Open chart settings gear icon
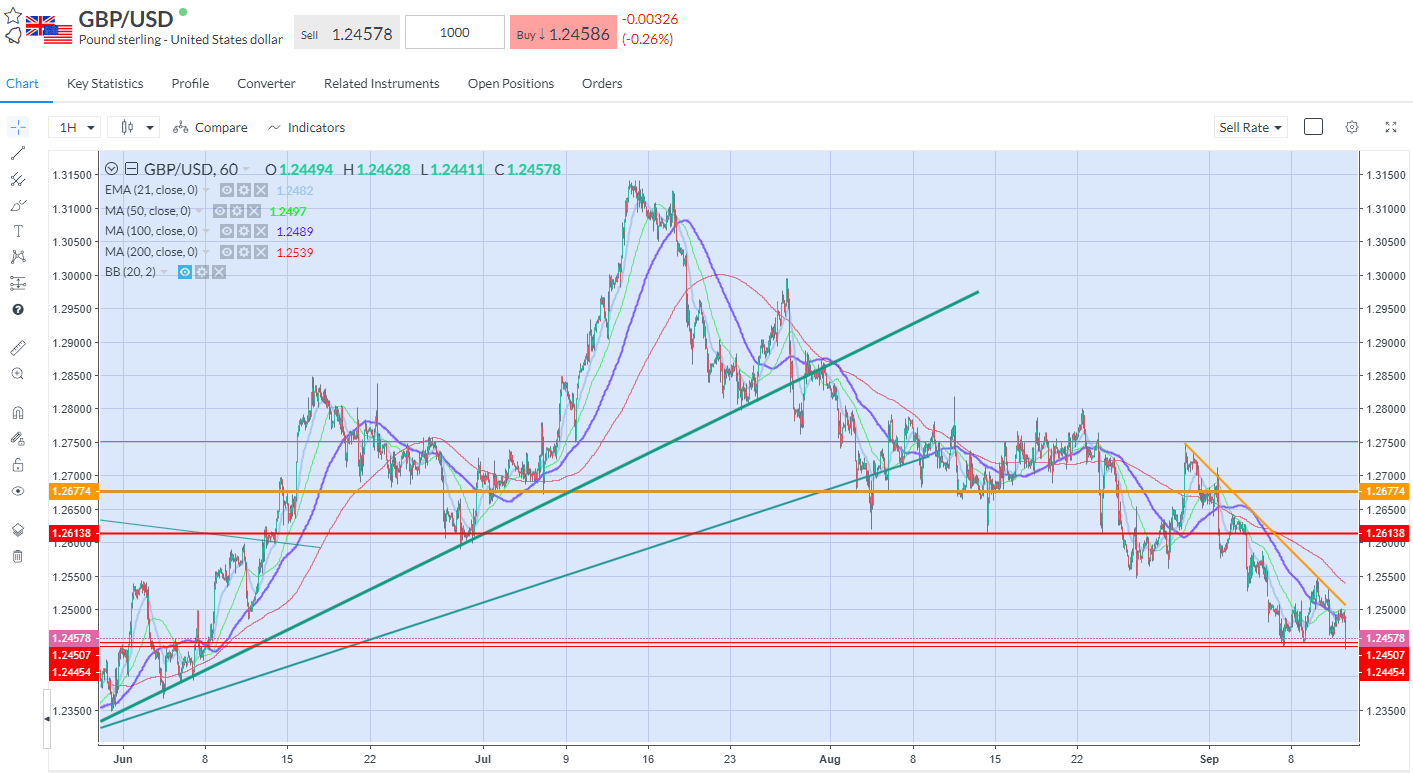Viewport: 1413px width, 773px height. tap(1352, 127)
